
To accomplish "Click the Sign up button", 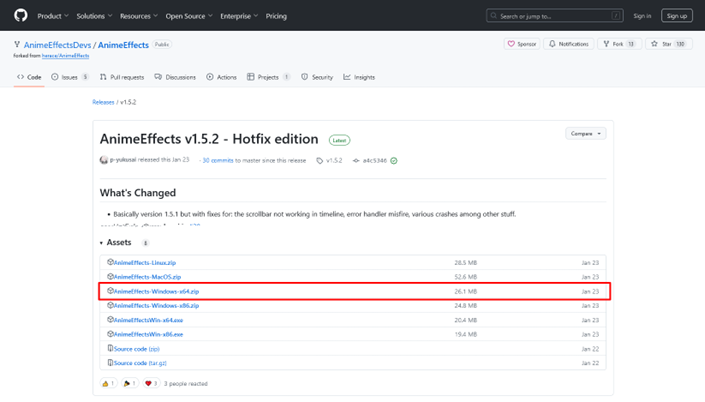I will (x=677, y=16).
